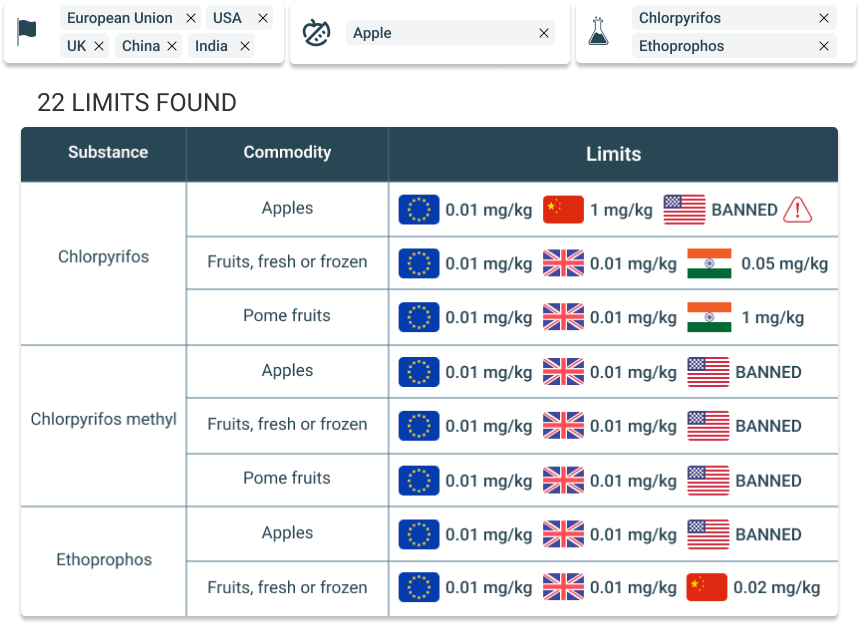Screen dimensions: 860x624
Task: Click the lab flask substance filter icon
Action: click(599, 32)
